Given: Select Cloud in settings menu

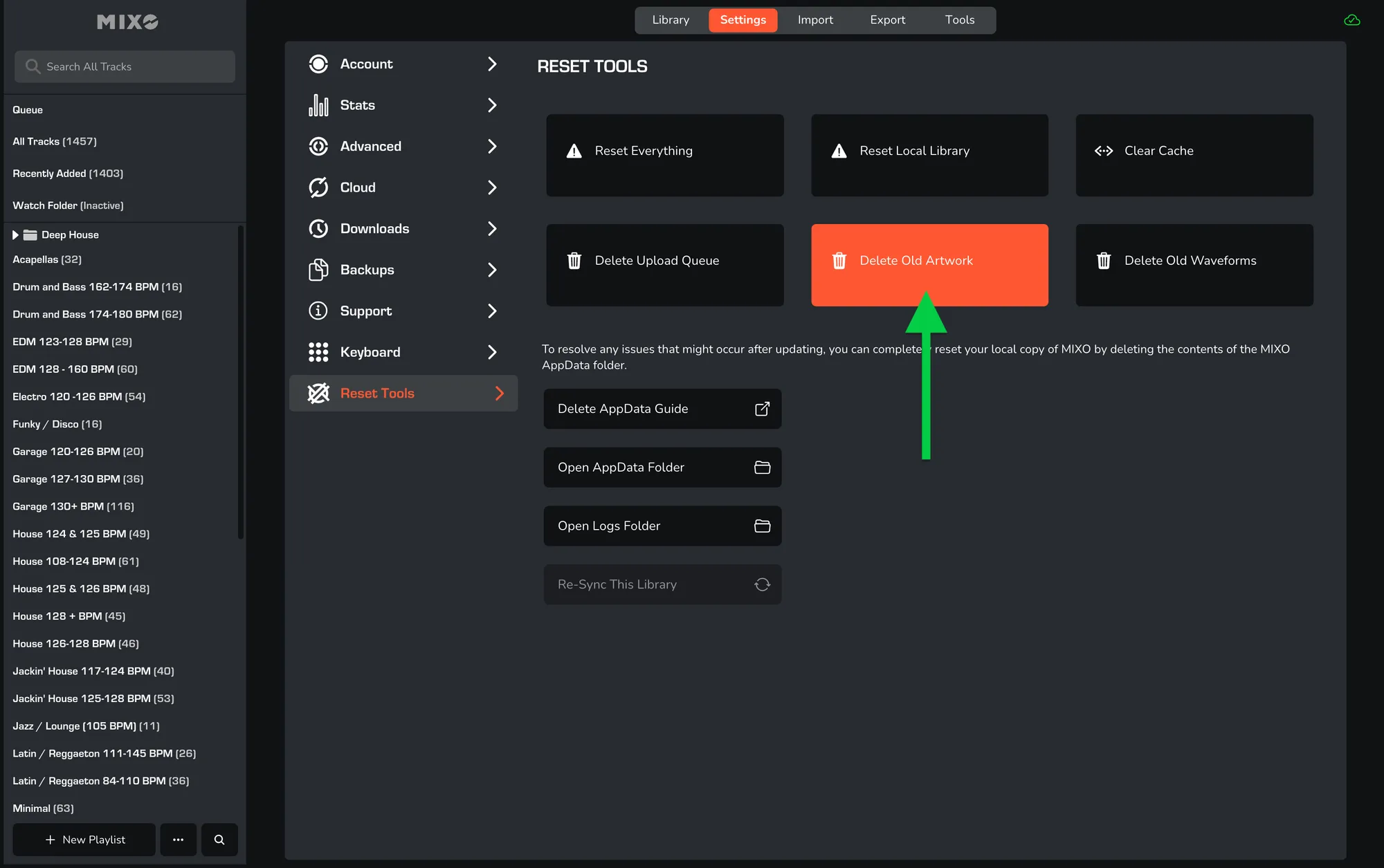Looking at the screenshot, I should pyautogui.click(x=358, y=187).
